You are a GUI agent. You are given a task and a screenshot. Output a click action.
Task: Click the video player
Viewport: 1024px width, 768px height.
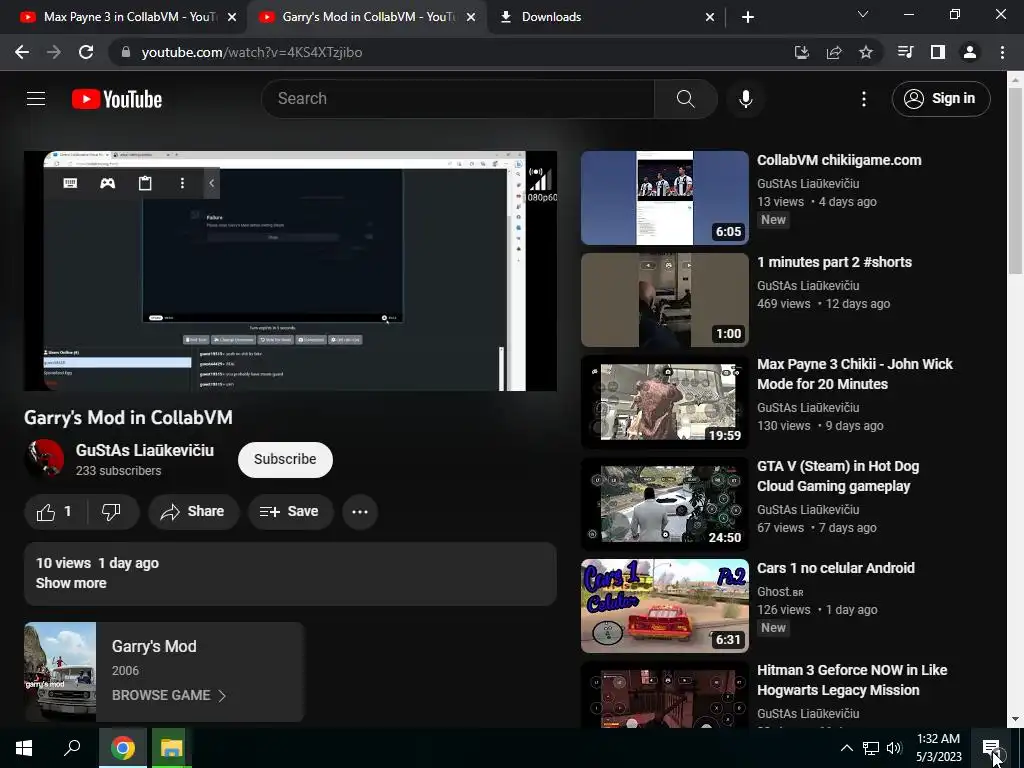tap(290, 271)
